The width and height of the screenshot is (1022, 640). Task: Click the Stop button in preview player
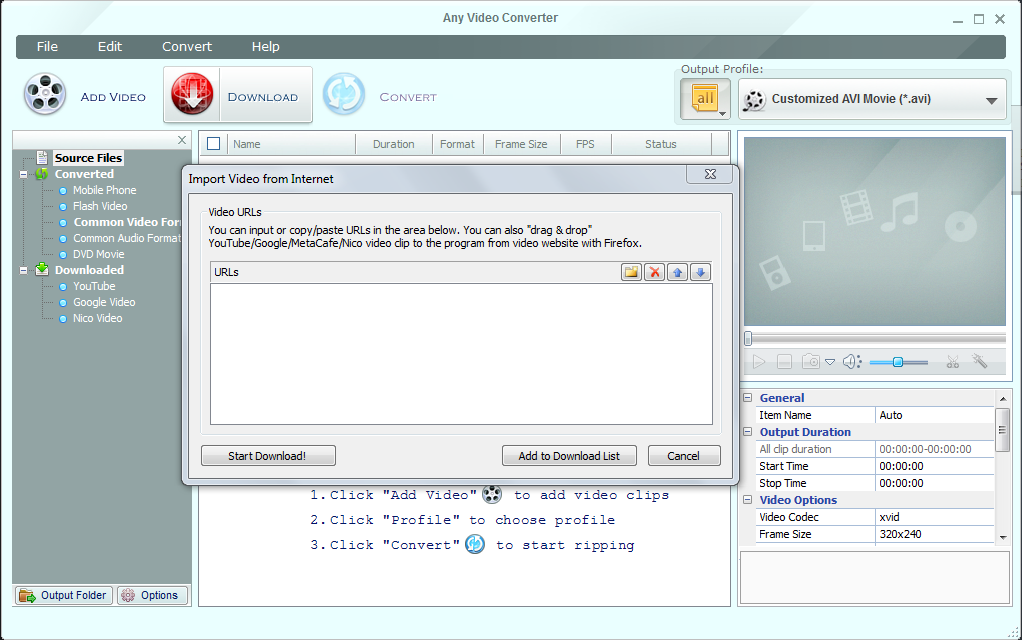785,362
